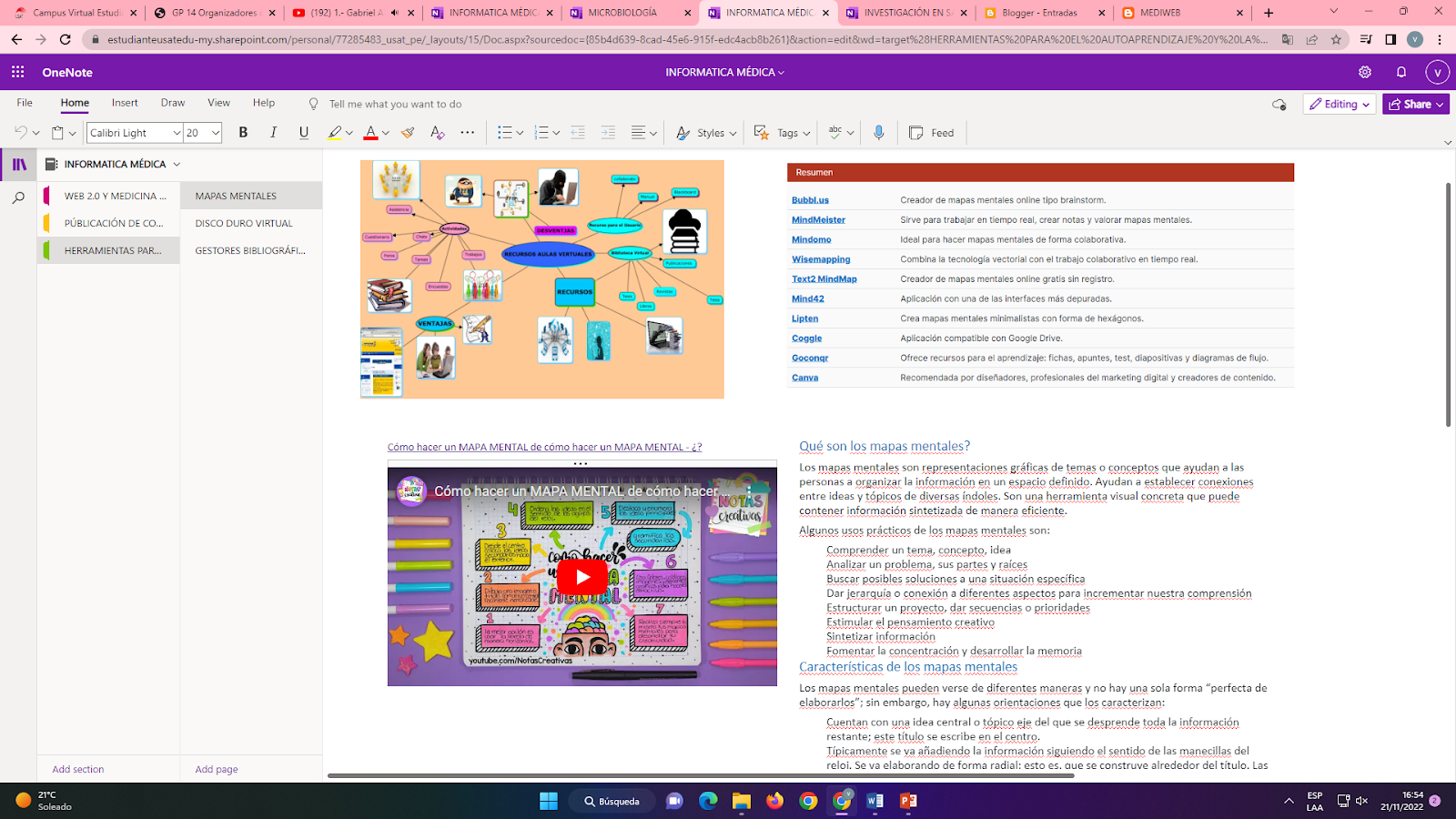
Task: Click the Undo arrow
Action: pos(20,133)
